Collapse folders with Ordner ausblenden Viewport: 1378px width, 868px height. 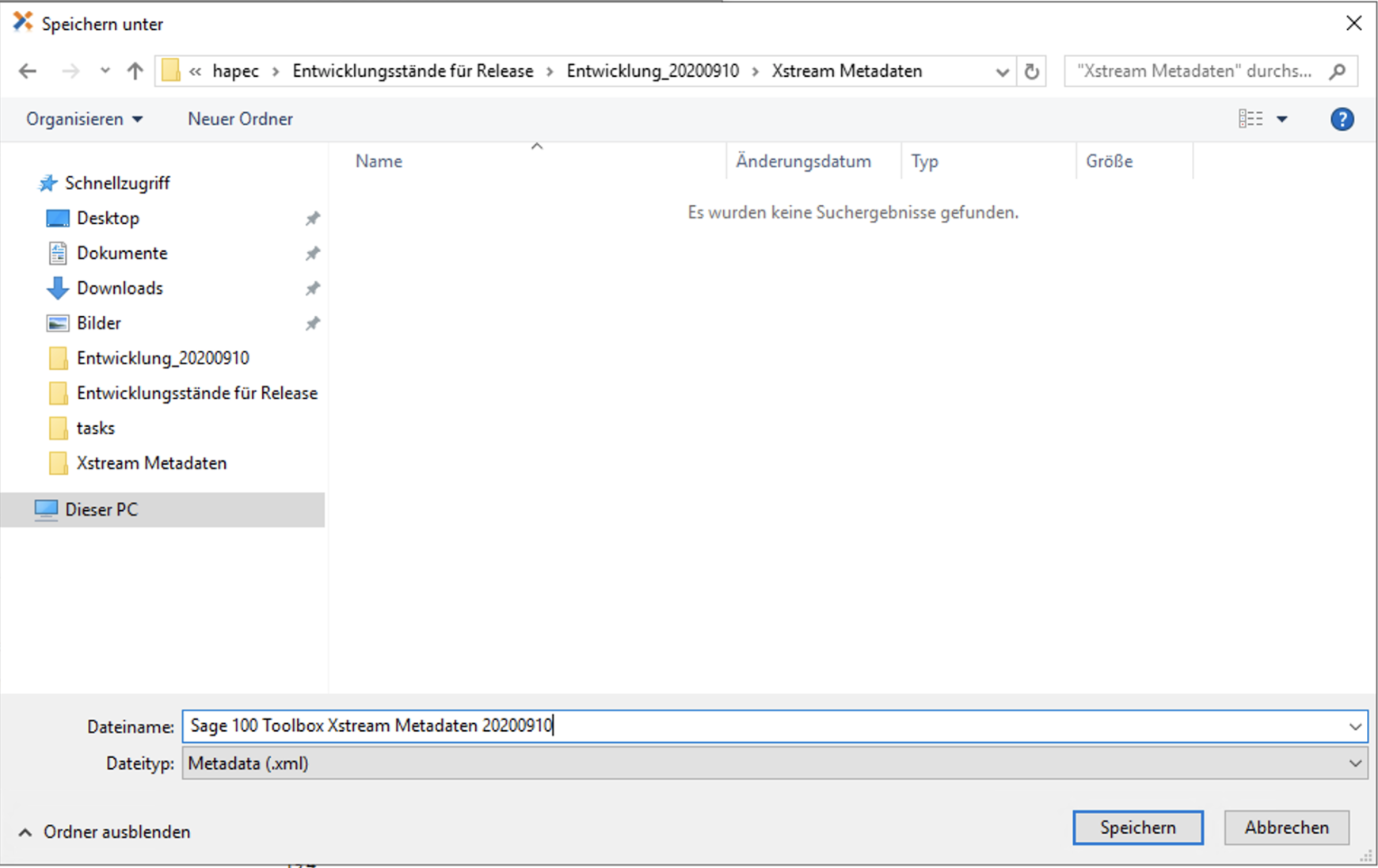click(x=105, y=832)
